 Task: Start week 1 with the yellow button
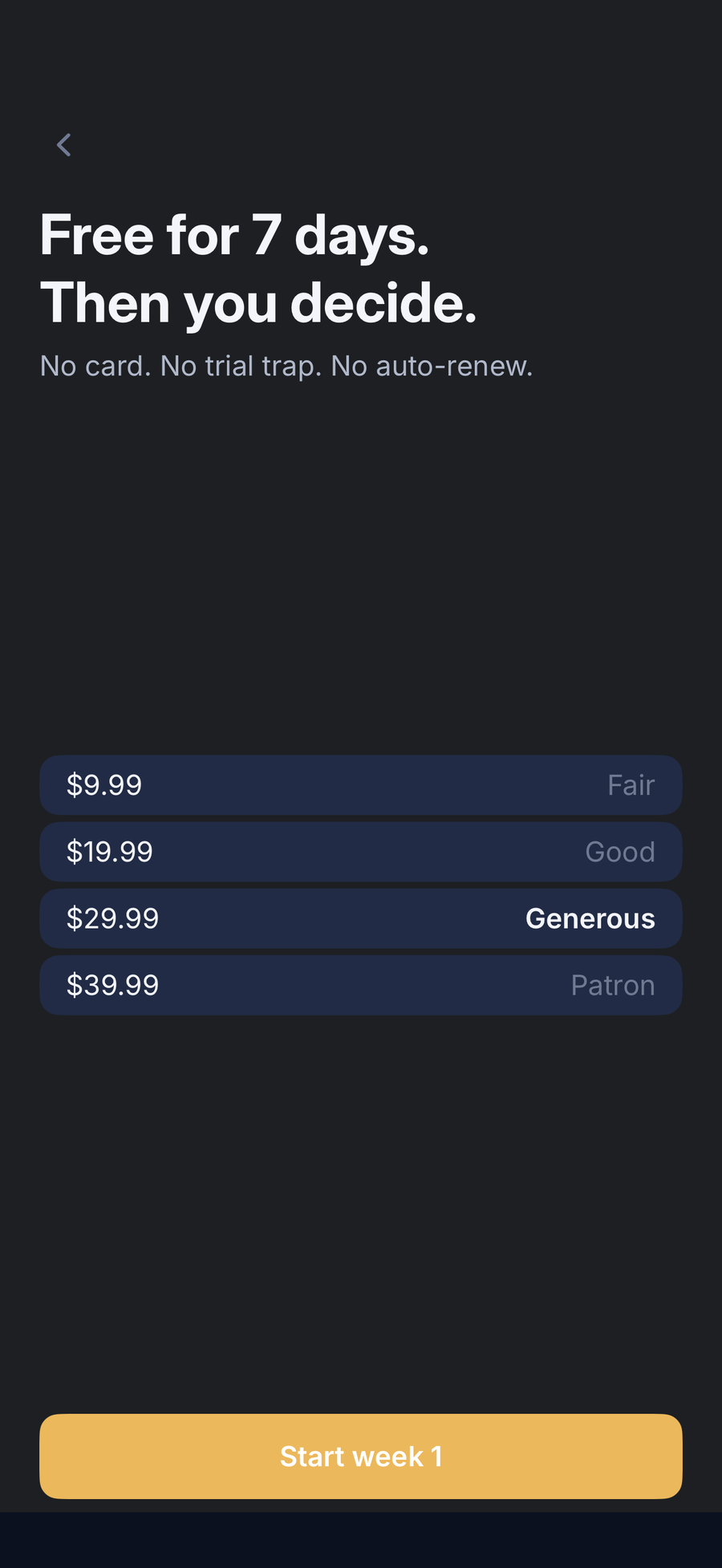(361, 1457)
